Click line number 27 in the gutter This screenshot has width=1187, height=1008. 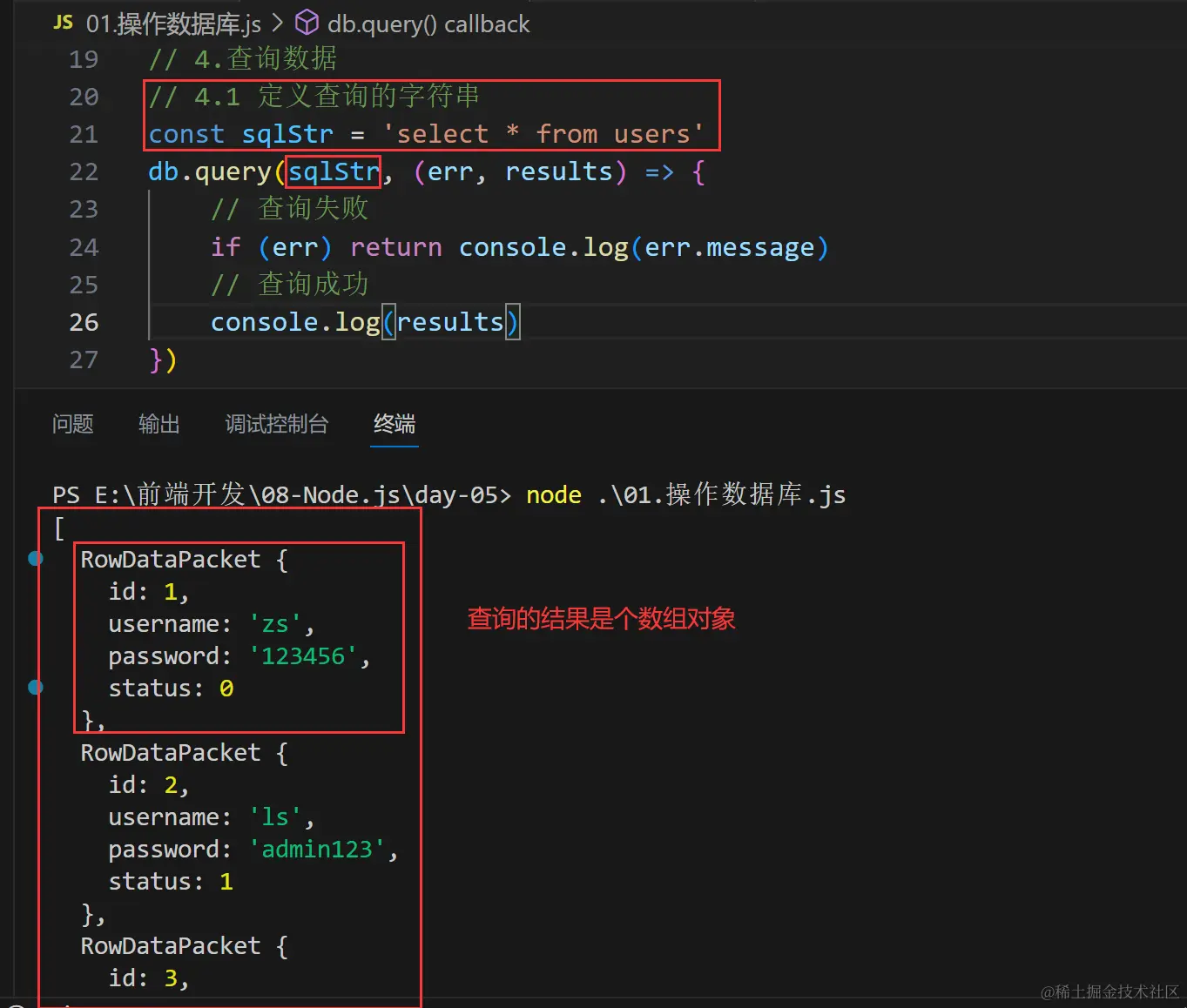[x=84, y=360]
